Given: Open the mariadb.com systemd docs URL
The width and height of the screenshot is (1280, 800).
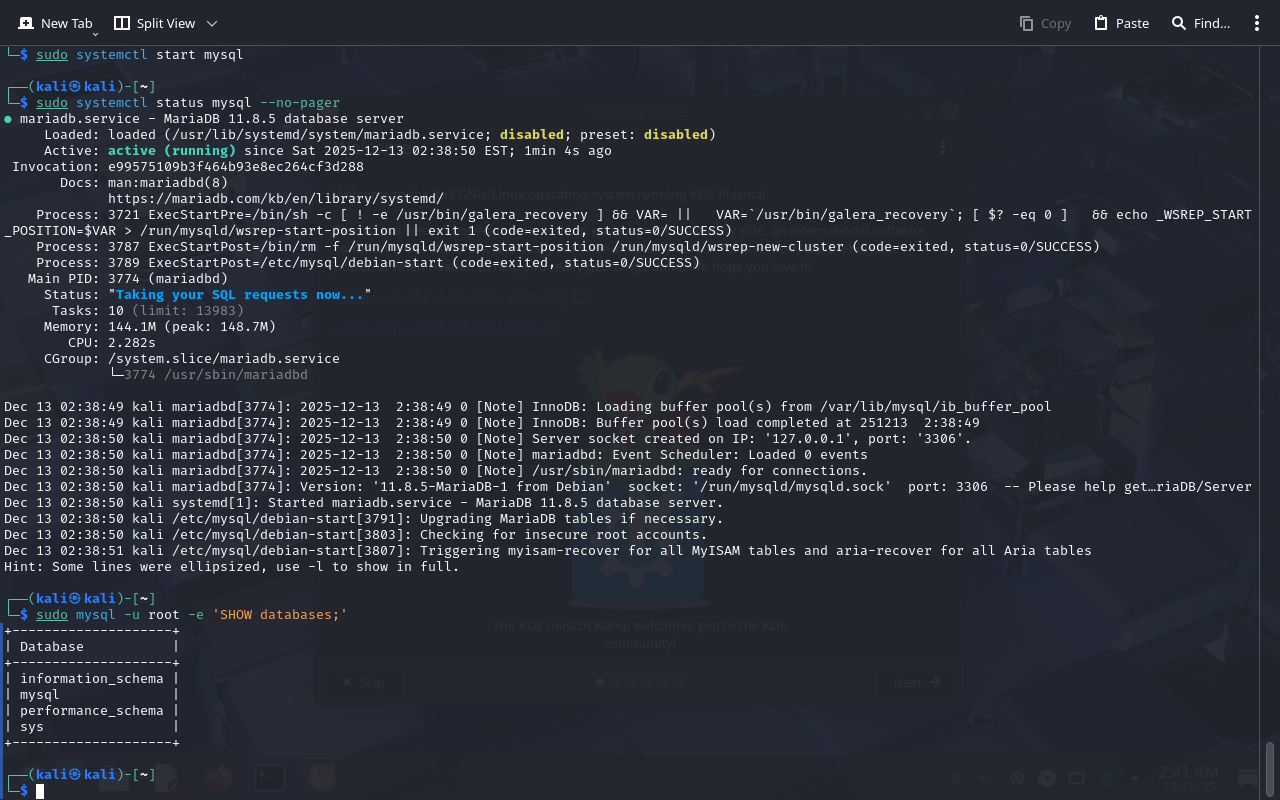Looking at the screenshot, I should (x=275, y=199).
